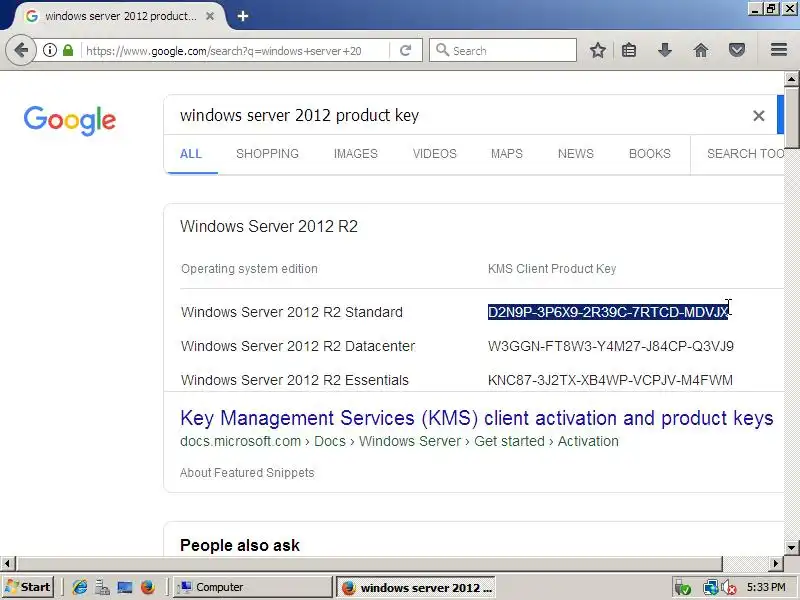Launch Internet Explorer from the taskbar
The width and height of the screenshot is (800, 600).
click(x=80, y=587)
